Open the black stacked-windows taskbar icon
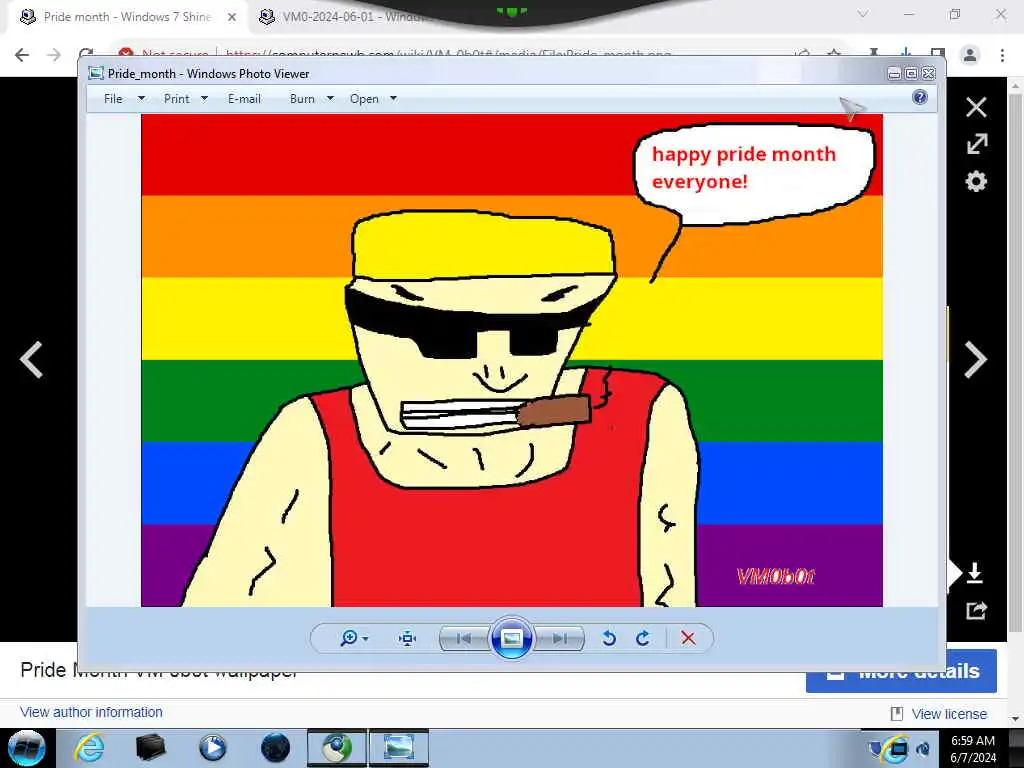 (150, 748)
